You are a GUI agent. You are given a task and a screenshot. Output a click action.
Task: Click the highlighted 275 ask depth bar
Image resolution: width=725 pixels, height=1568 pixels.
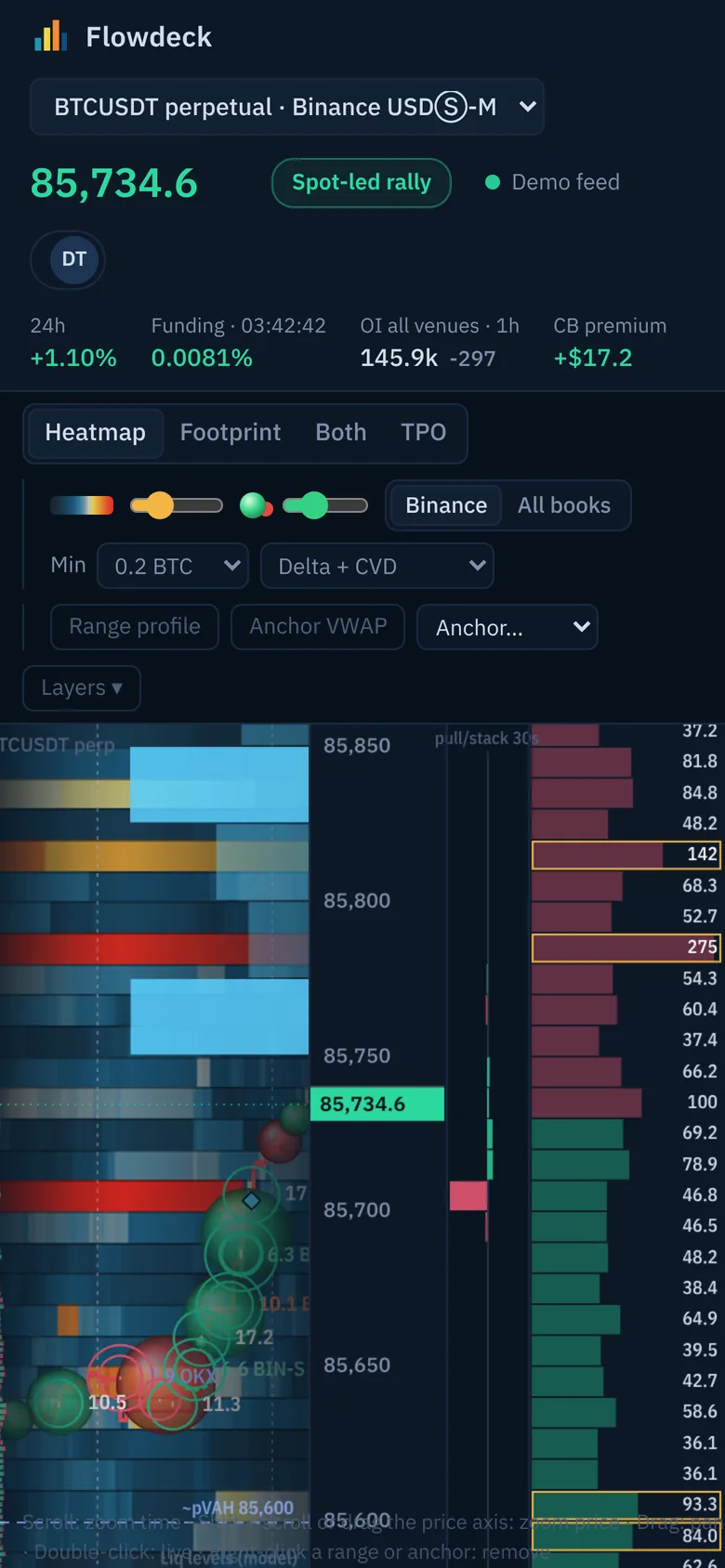pyautogui.click(x=626, y=947)
